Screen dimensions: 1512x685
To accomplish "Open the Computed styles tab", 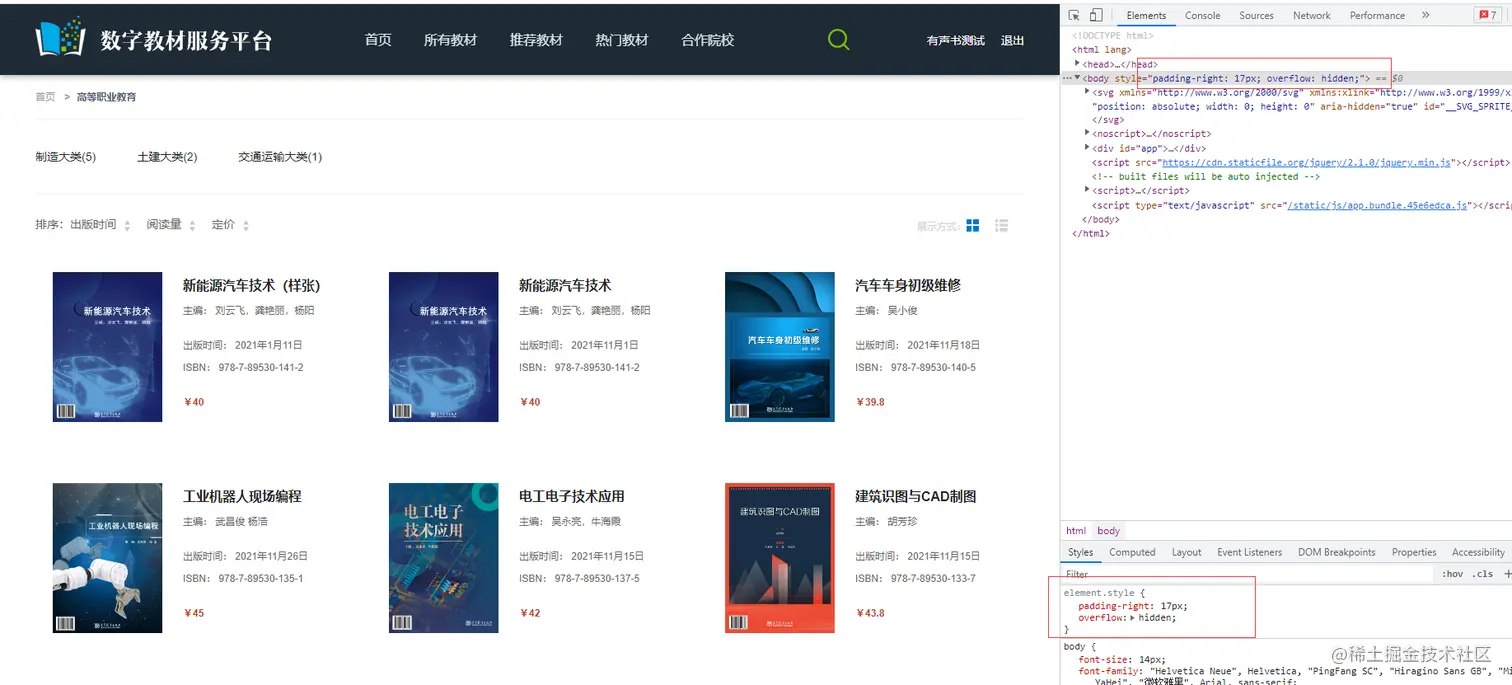I will [x=1132, y=552].
